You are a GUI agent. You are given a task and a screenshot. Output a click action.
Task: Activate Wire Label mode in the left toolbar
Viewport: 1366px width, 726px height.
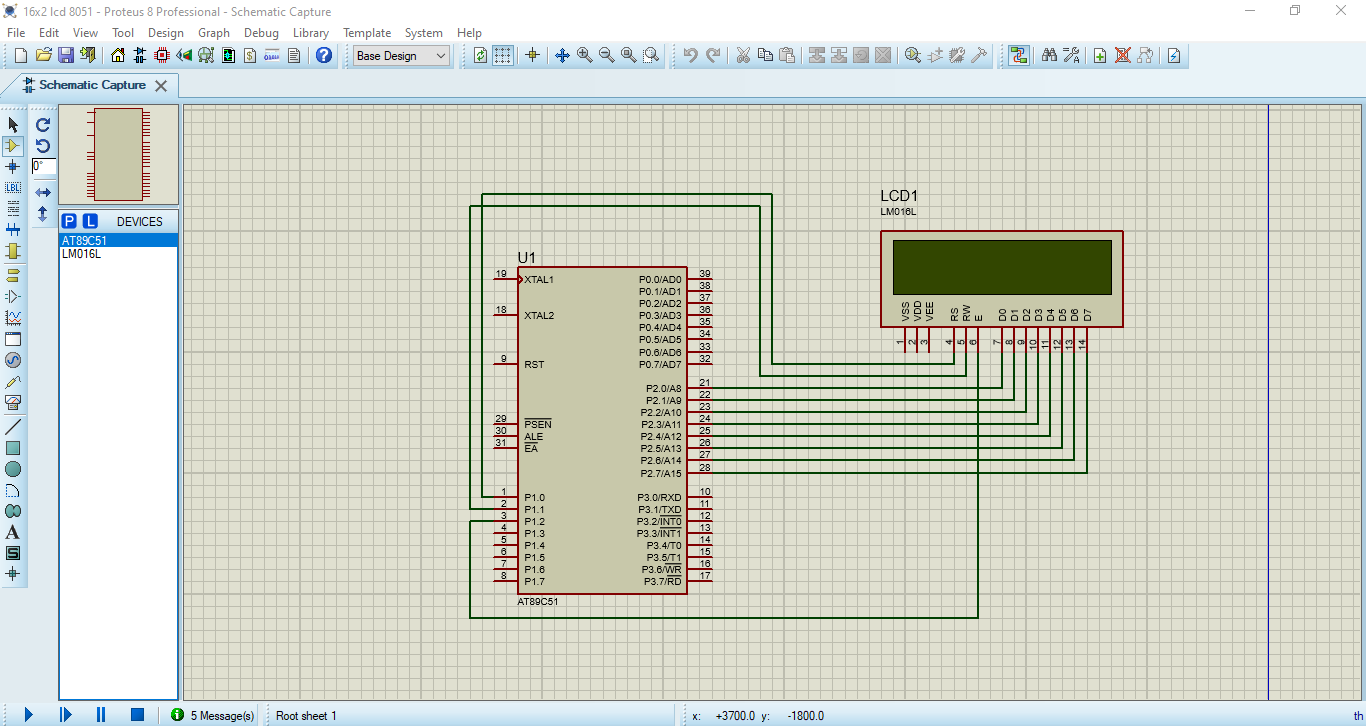click(13, 188)
